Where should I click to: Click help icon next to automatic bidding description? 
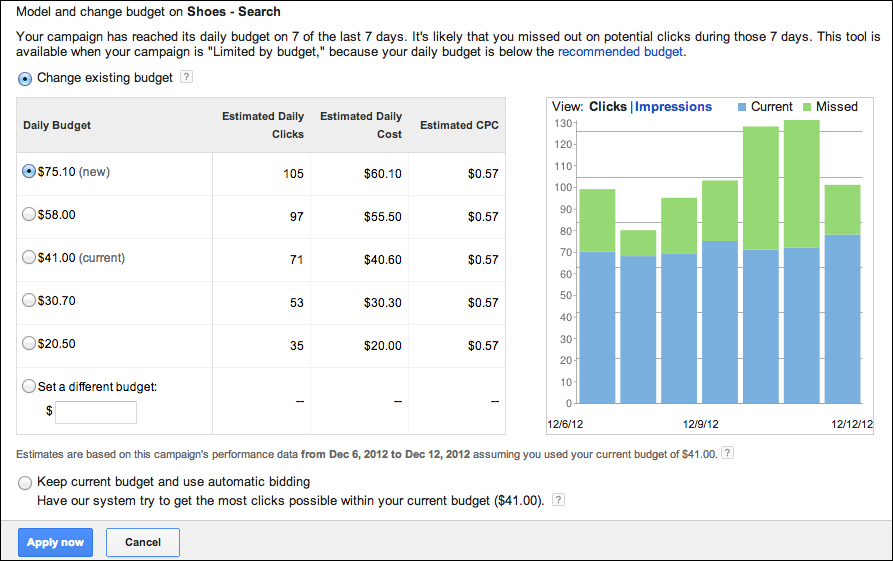[x=558, y=500]
